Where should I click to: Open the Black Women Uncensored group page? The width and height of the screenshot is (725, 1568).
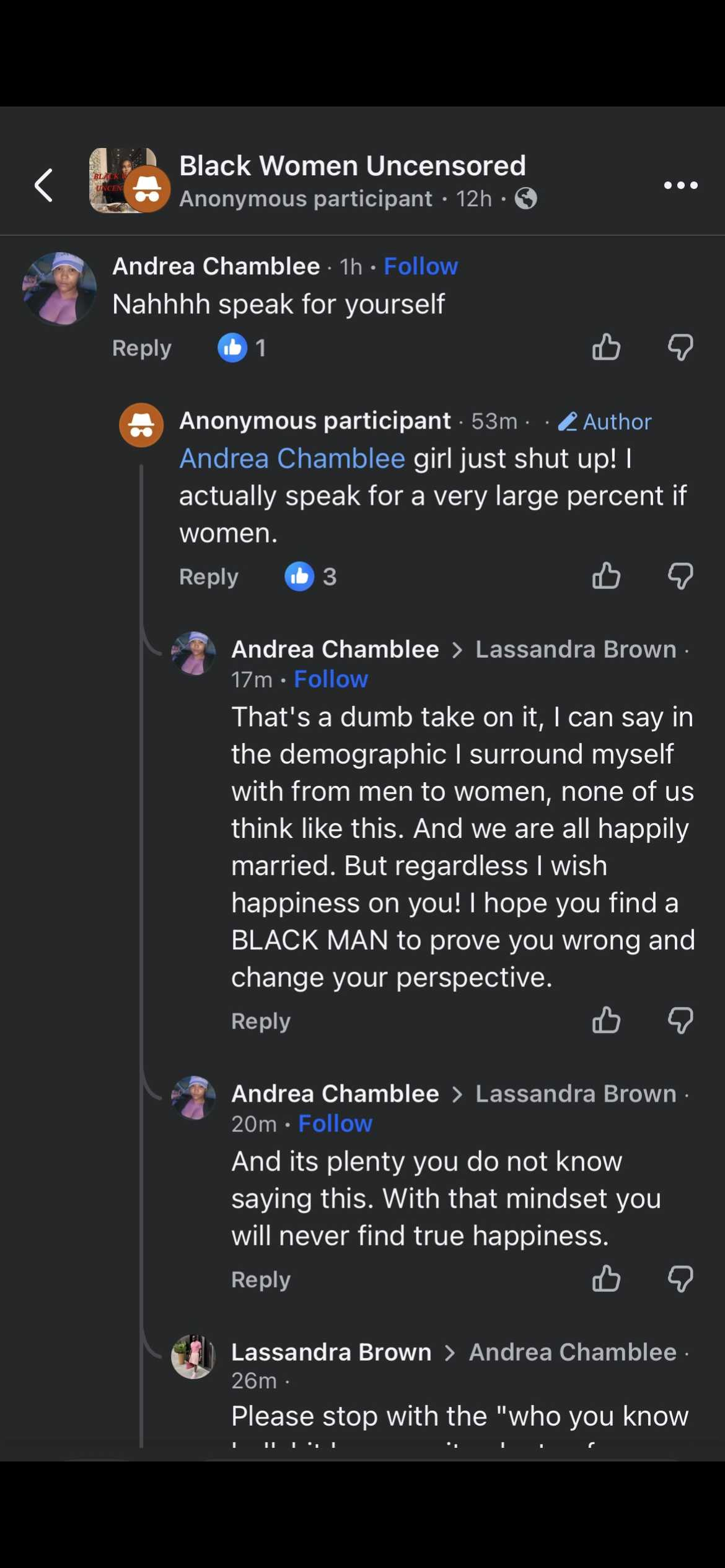(352, 166)
